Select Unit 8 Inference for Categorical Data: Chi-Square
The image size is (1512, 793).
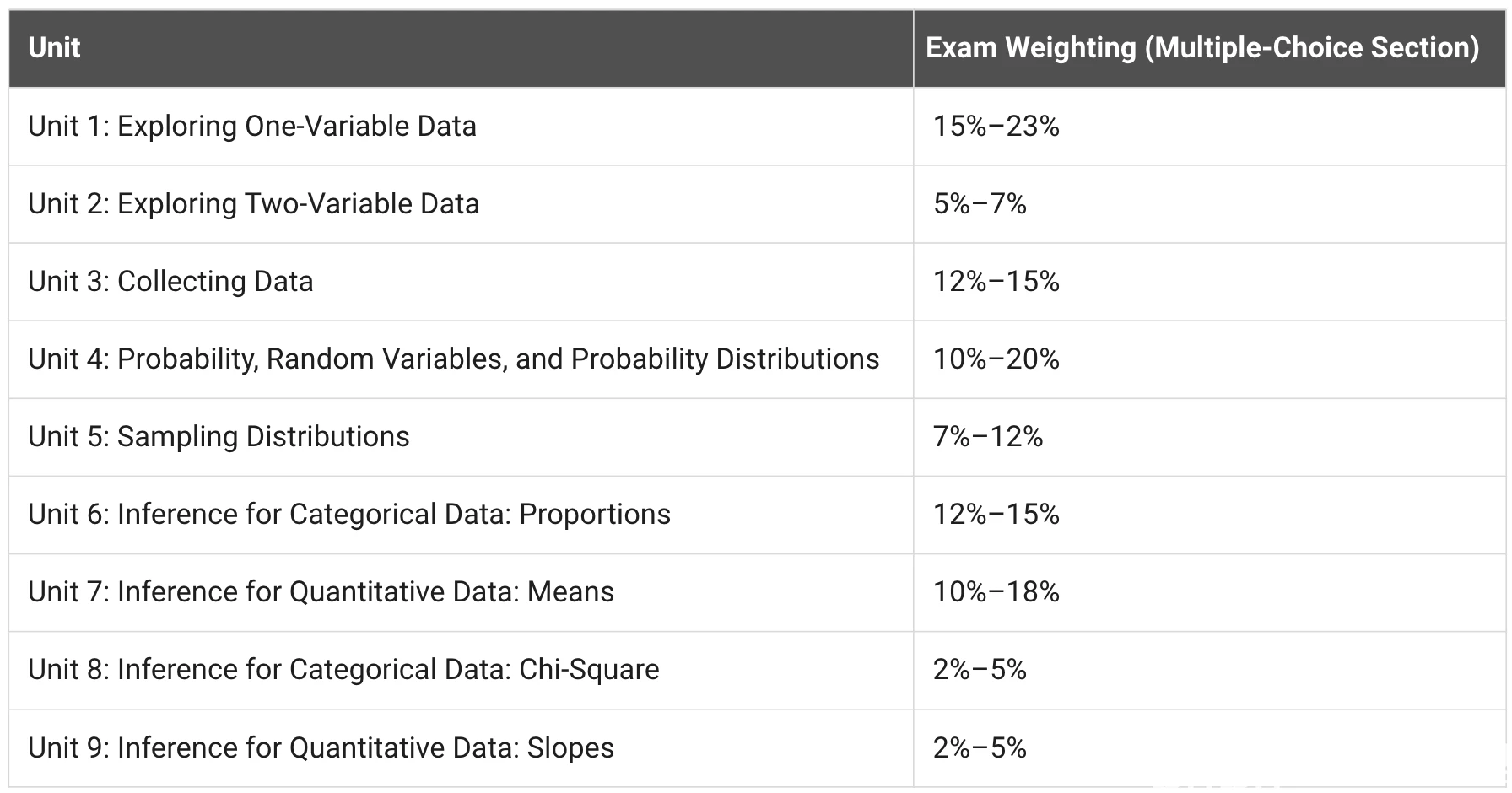pyautogui.click(x=343, y=670)
